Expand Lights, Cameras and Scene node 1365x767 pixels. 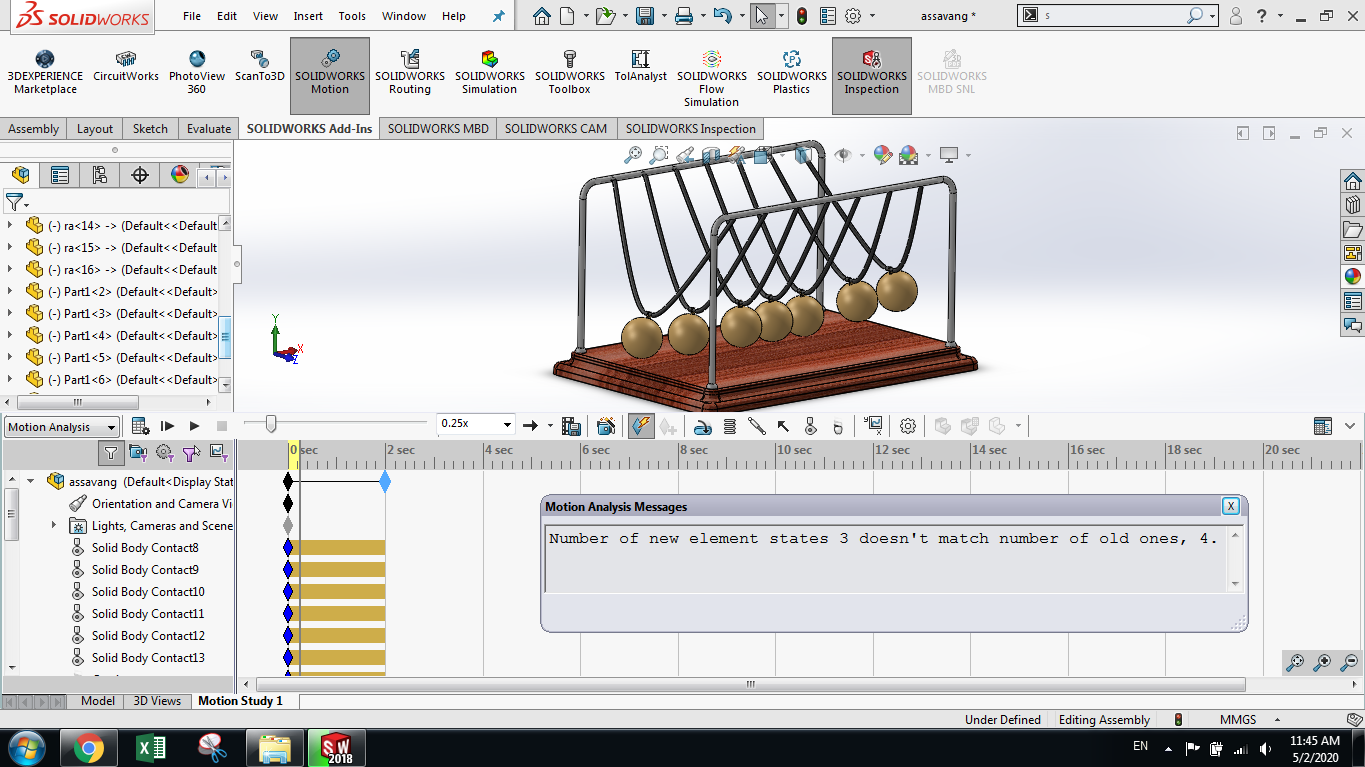coord(54,525)
